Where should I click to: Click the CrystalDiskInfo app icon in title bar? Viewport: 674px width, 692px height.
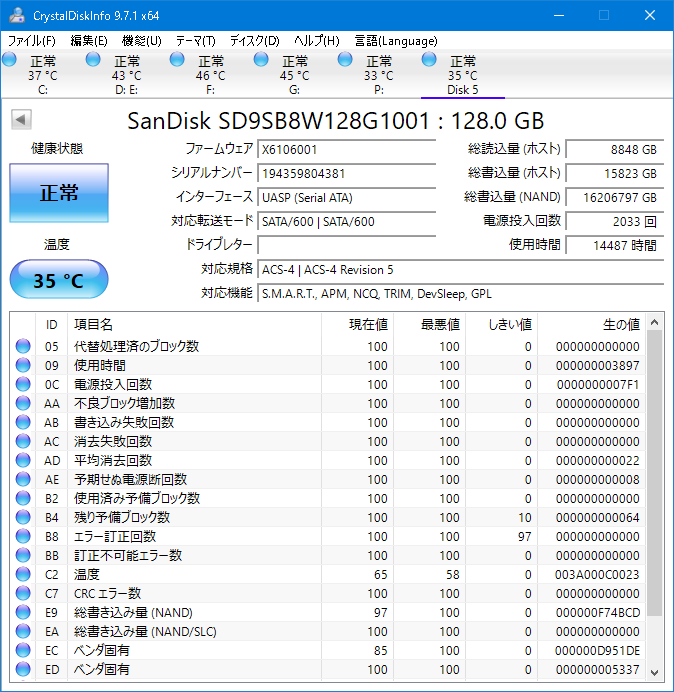click(17, 15)
